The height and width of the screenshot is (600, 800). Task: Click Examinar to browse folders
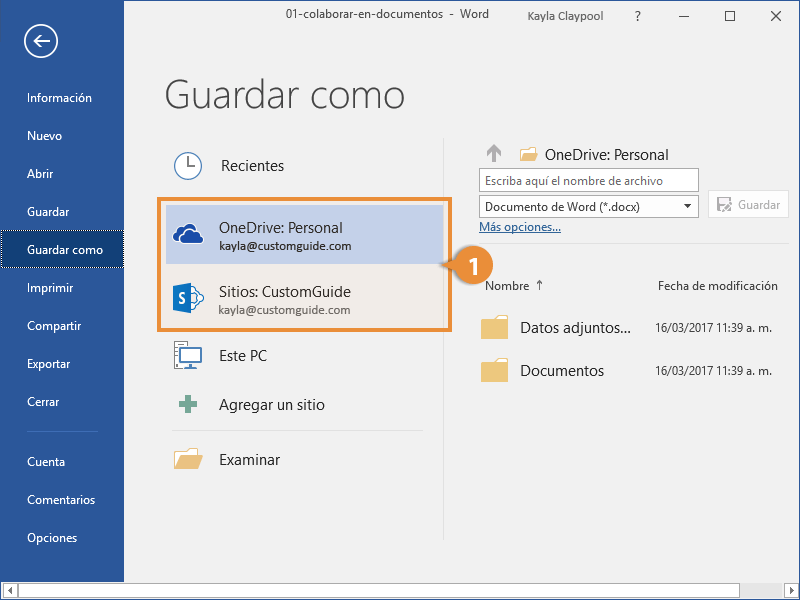[249, 460]
